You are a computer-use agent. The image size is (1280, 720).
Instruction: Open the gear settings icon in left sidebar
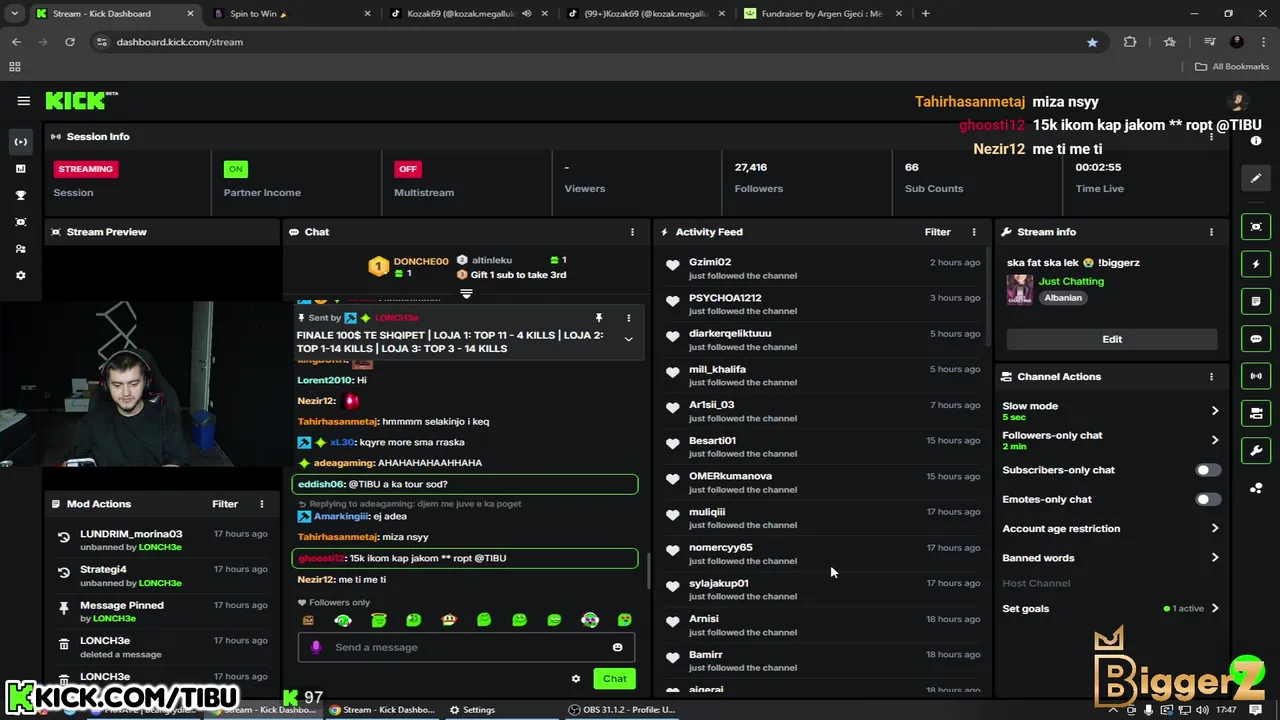click(20, 276)
